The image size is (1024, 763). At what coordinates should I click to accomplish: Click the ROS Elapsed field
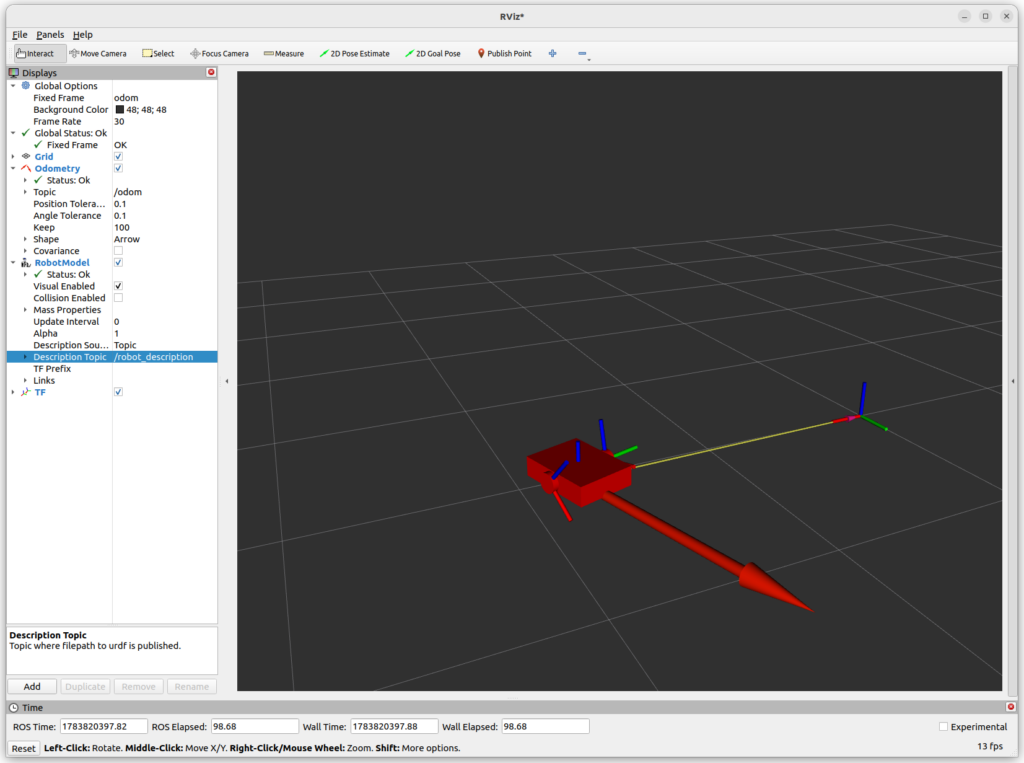255,726
